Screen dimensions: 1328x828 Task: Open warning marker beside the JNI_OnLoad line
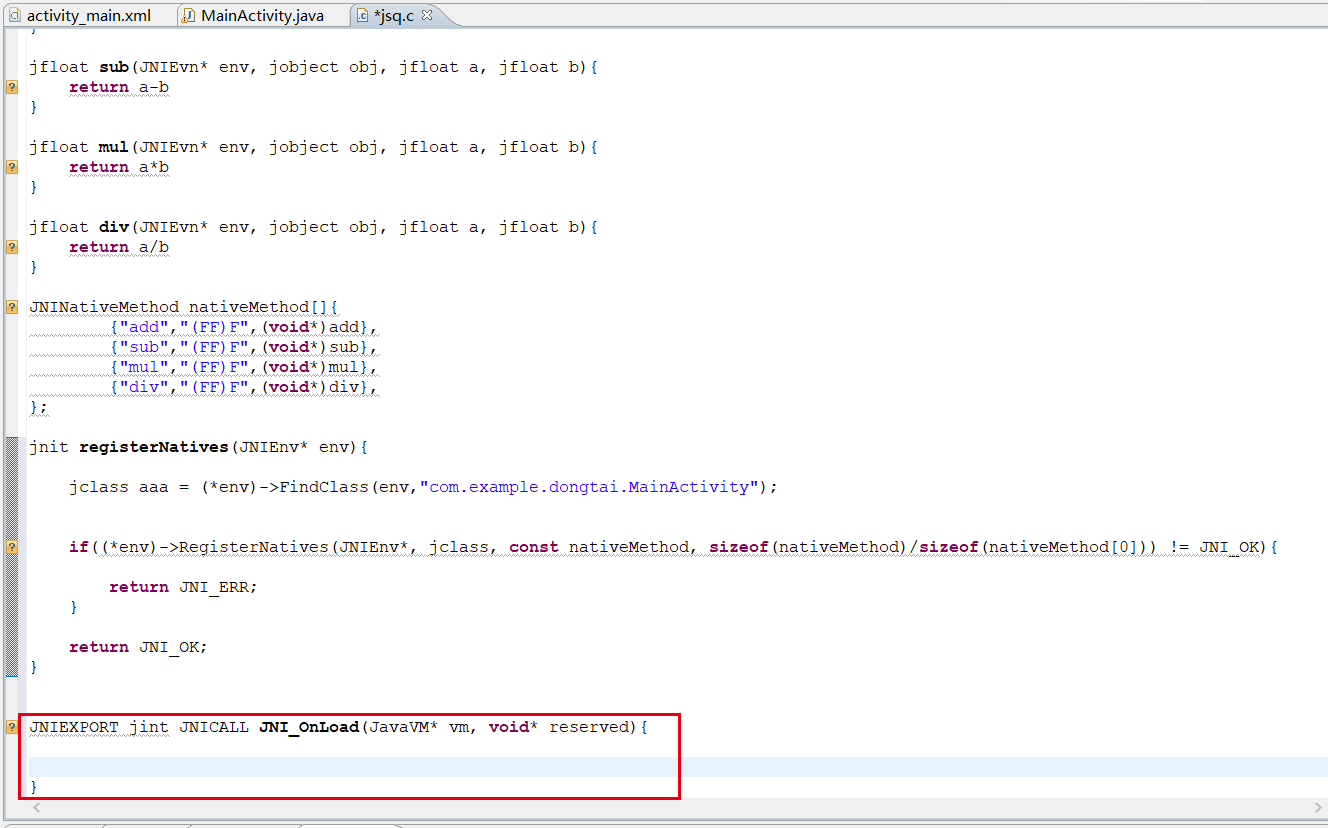pos(11,727)
